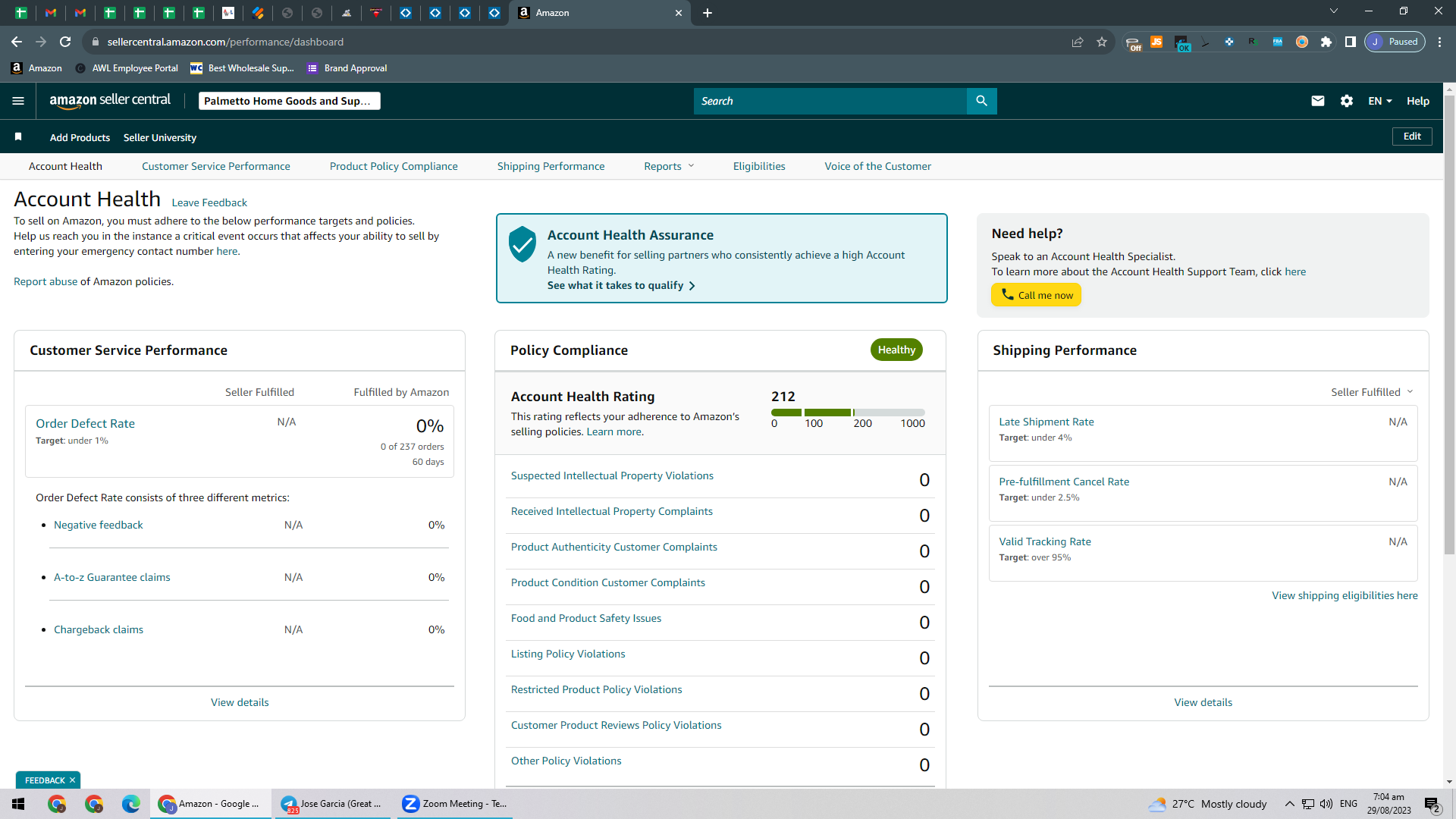1456x819 pixels.
Task: Open a new browser tab
Action: coord(708,13)
